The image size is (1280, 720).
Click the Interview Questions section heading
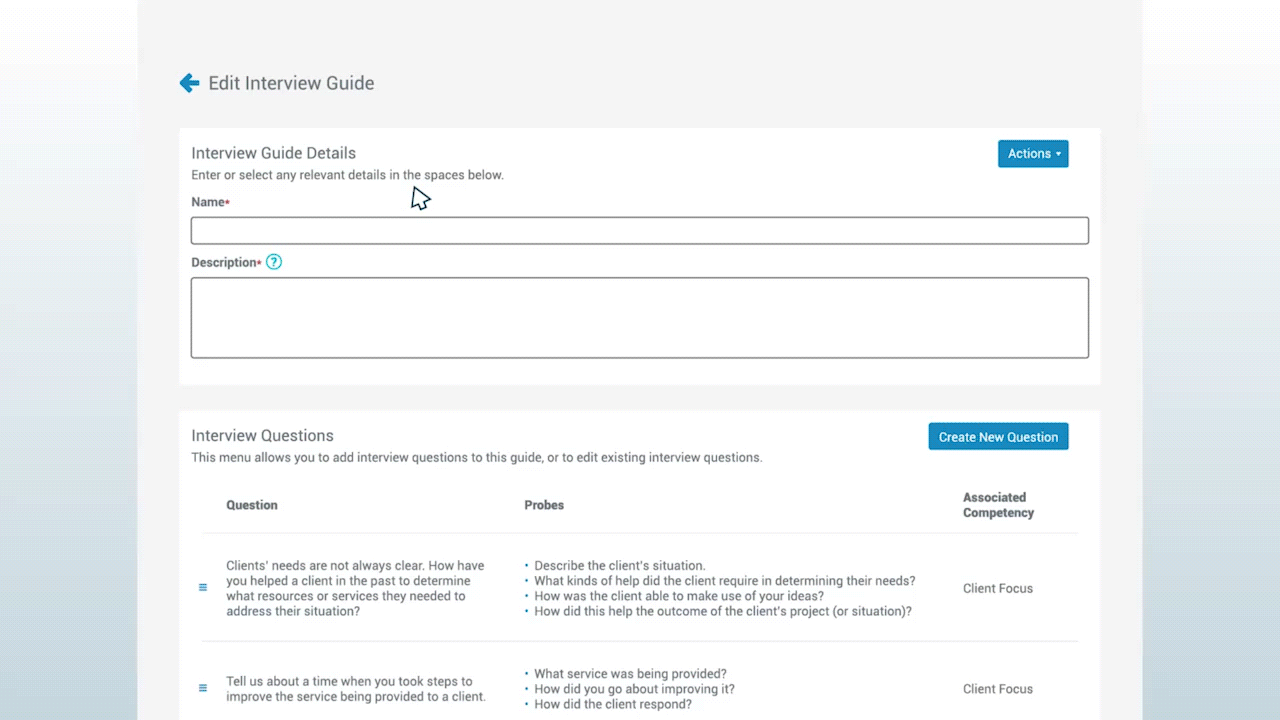coord(262,436)
